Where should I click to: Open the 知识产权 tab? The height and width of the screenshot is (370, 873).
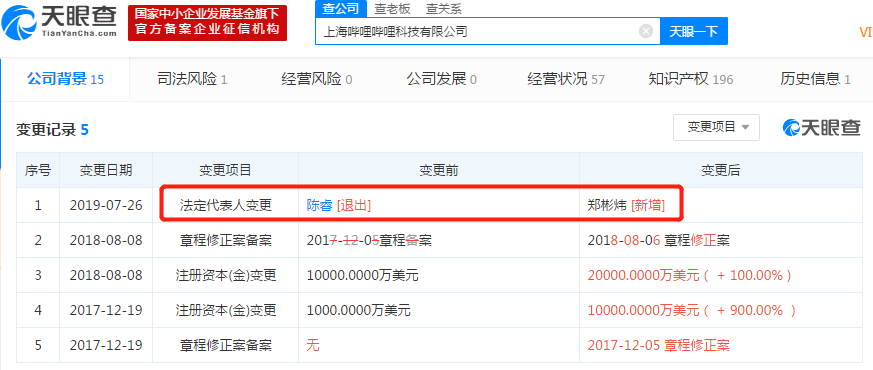coord(690,80)
